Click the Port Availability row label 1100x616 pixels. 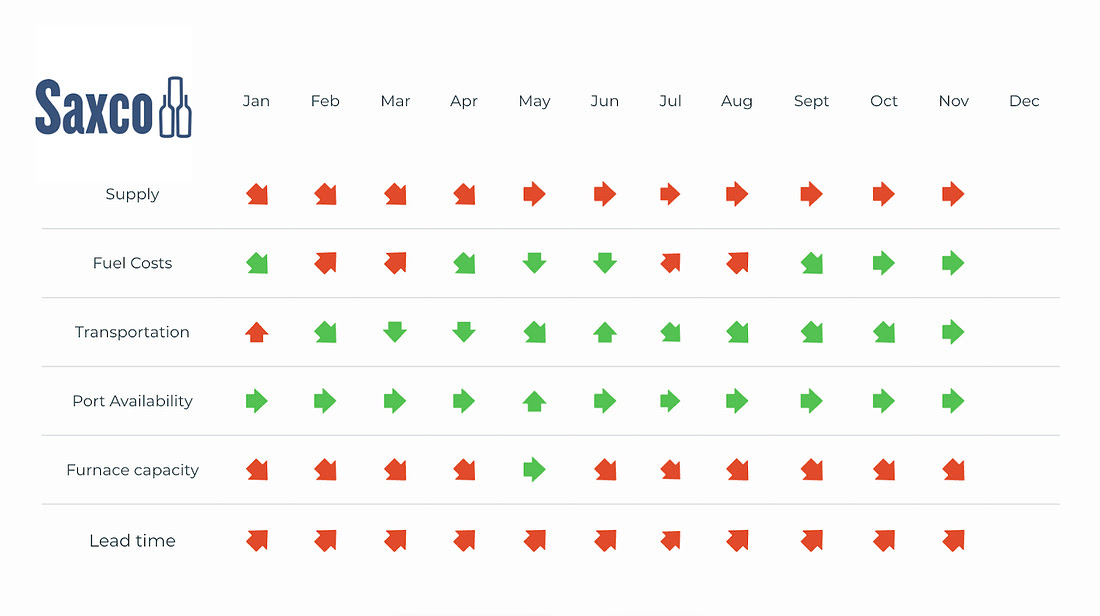(x=132, y=401)
